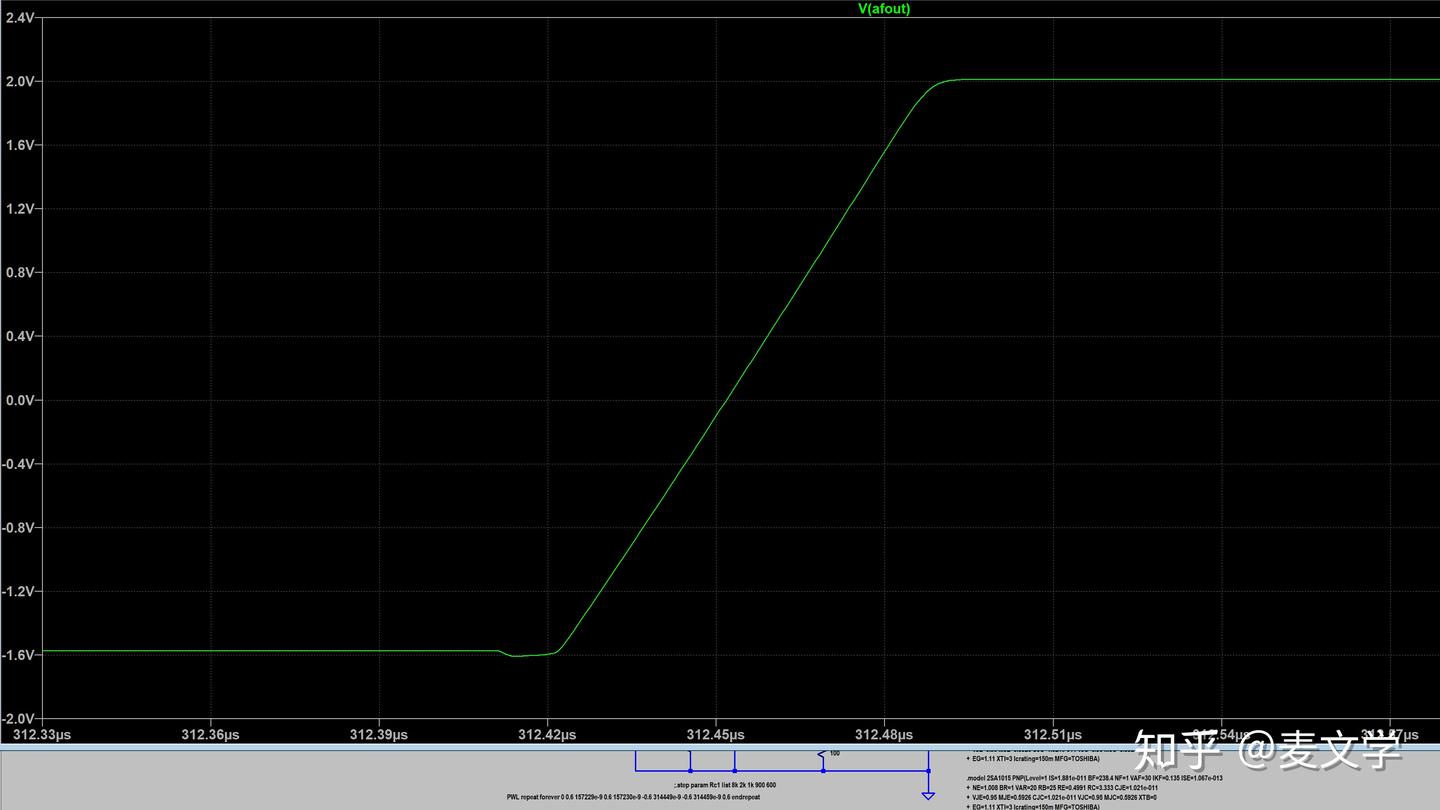Click the 312.45µs time axis label
1440x810 pixels.
click(x=716, y=734)
